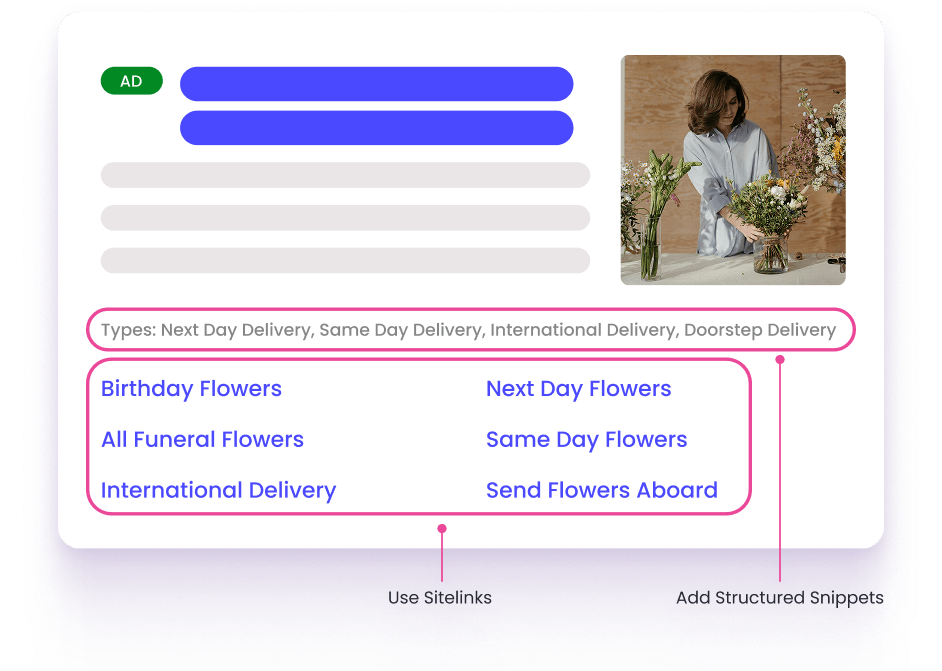Viewport: 942px width, 671px height.
Task: Open the All Funeral Flowers sitelink
Action: (x=202, y=440)
